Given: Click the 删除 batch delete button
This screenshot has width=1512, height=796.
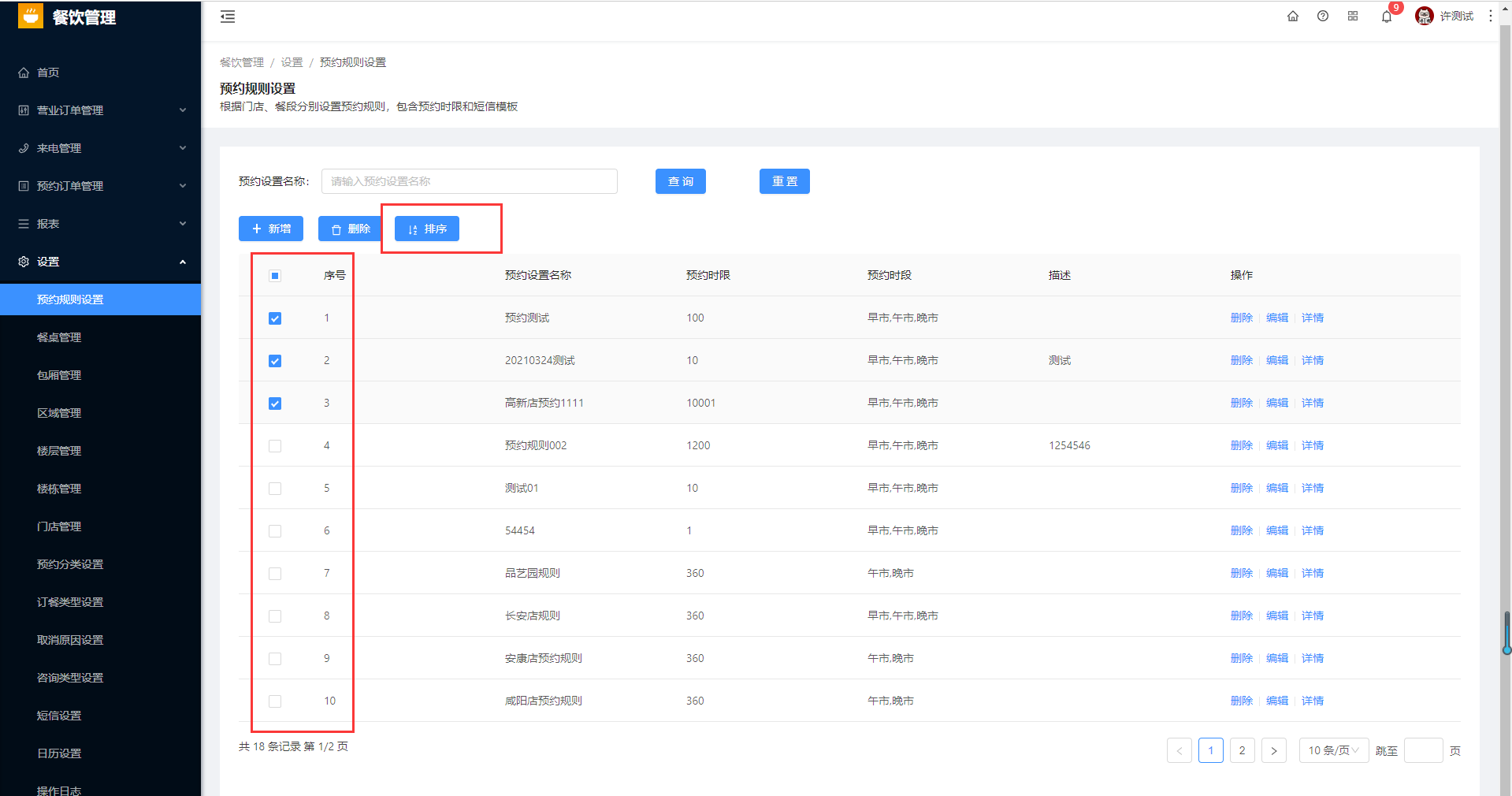Looking at the screenshot, I should pyautogui.click(x=350, y=229).
